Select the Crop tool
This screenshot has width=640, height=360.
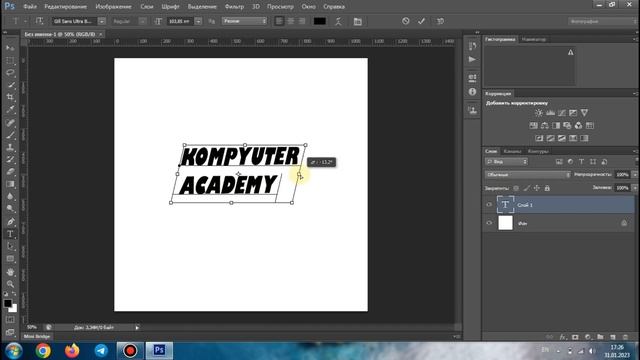click(10, 97)
